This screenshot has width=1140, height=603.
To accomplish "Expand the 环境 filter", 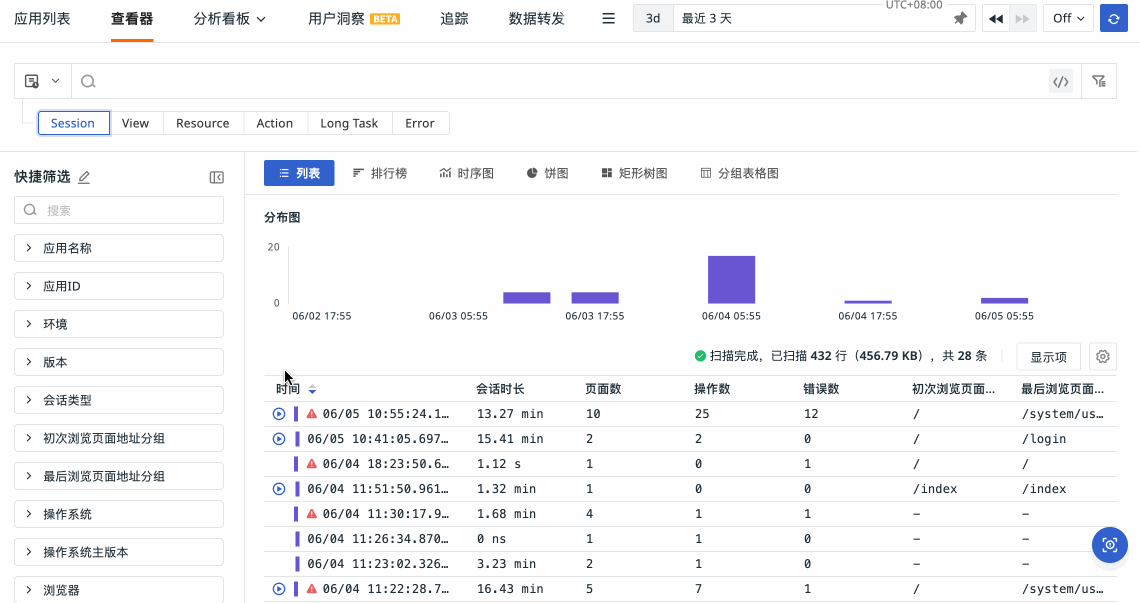I will point(119,324).
